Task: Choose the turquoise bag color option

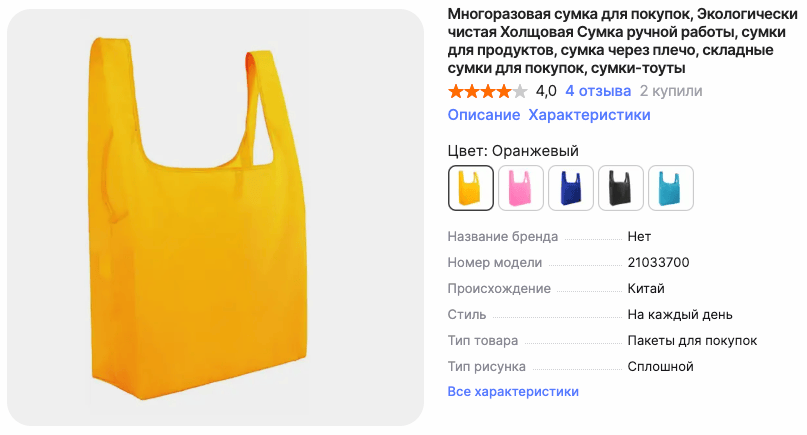Action: (x=671, y=188)
